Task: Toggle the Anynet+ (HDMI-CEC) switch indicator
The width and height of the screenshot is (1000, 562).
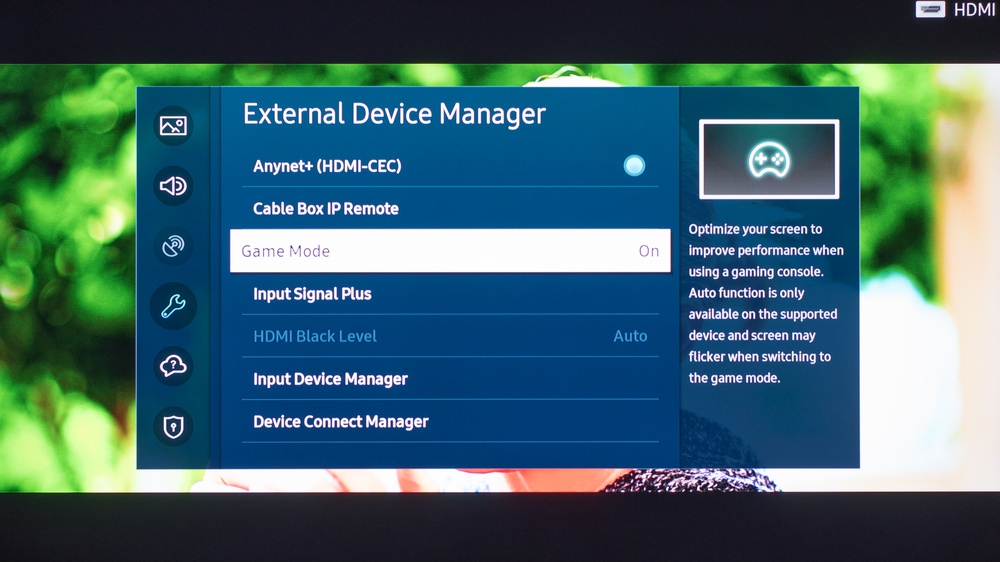Action: [634, 166]
